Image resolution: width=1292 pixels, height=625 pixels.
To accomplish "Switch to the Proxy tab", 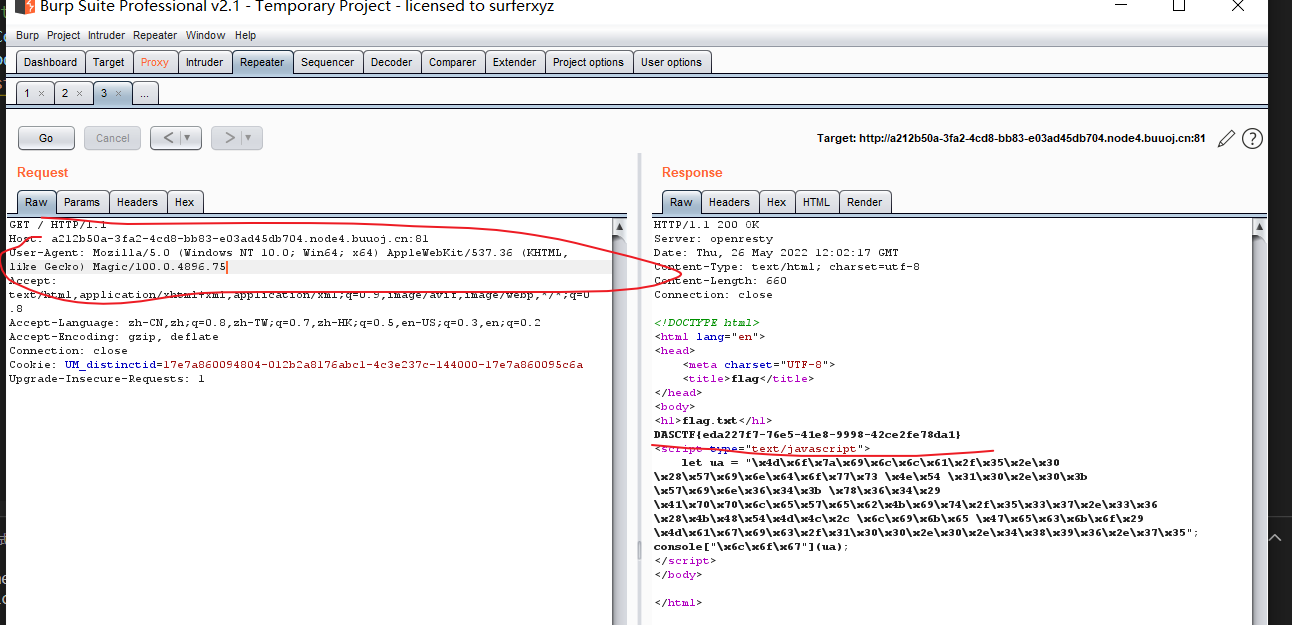I will pyautogui.click(x=155, y=62).
